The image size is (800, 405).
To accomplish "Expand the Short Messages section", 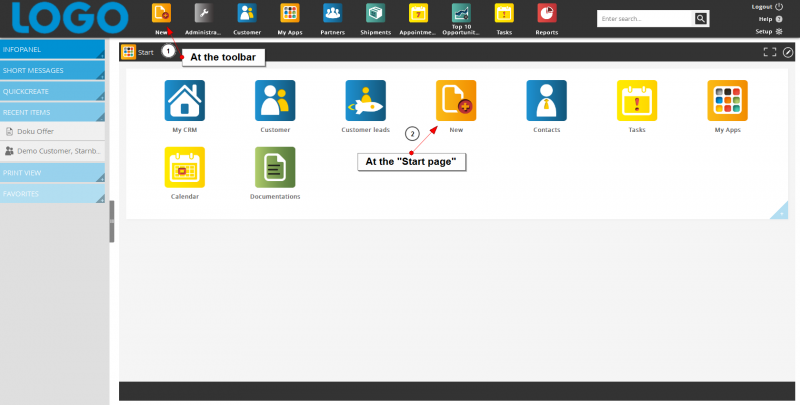I will pos(53,70).
